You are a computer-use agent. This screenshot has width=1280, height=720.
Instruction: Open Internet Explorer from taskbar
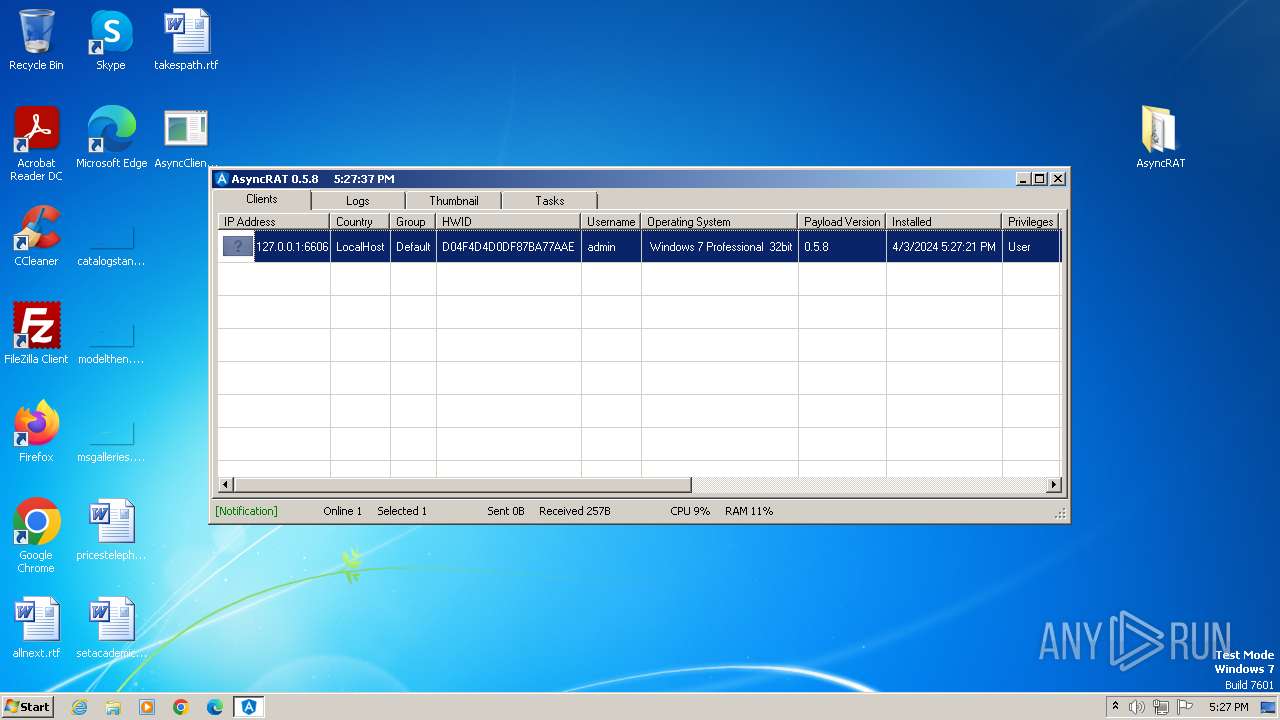click(x=79, y=707)
